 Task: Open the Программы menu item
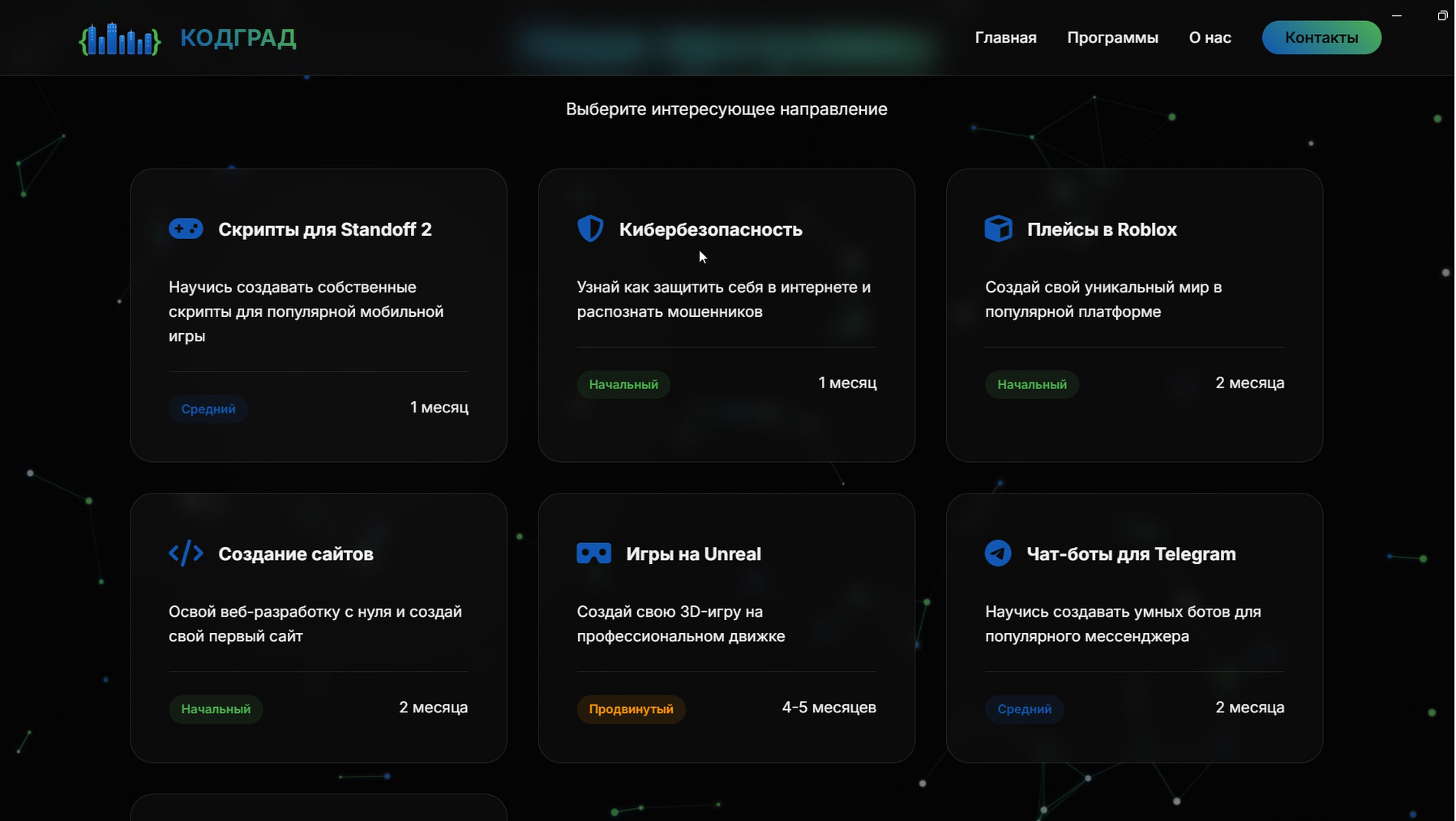[1113, 37]
